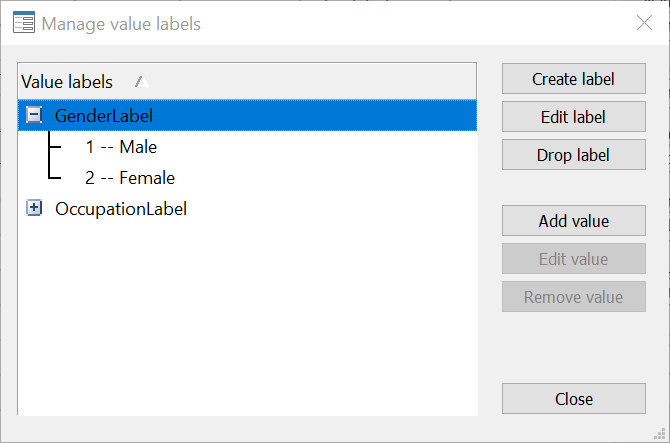Click the Create label button
Viewport: 670px width, 443px height.
coord(573,79)
